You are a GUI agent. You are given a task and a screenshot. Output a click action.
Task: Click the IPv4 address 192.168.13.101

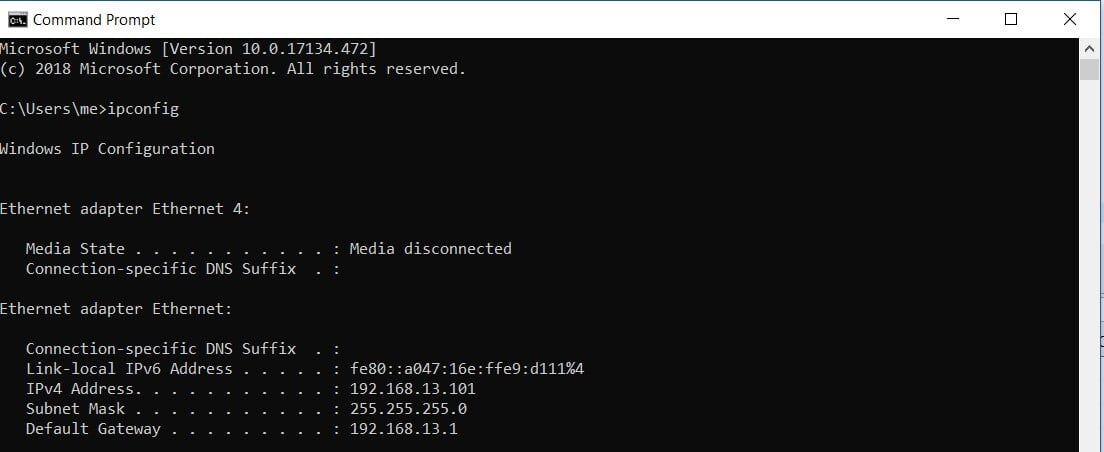[x=412, y=388]
